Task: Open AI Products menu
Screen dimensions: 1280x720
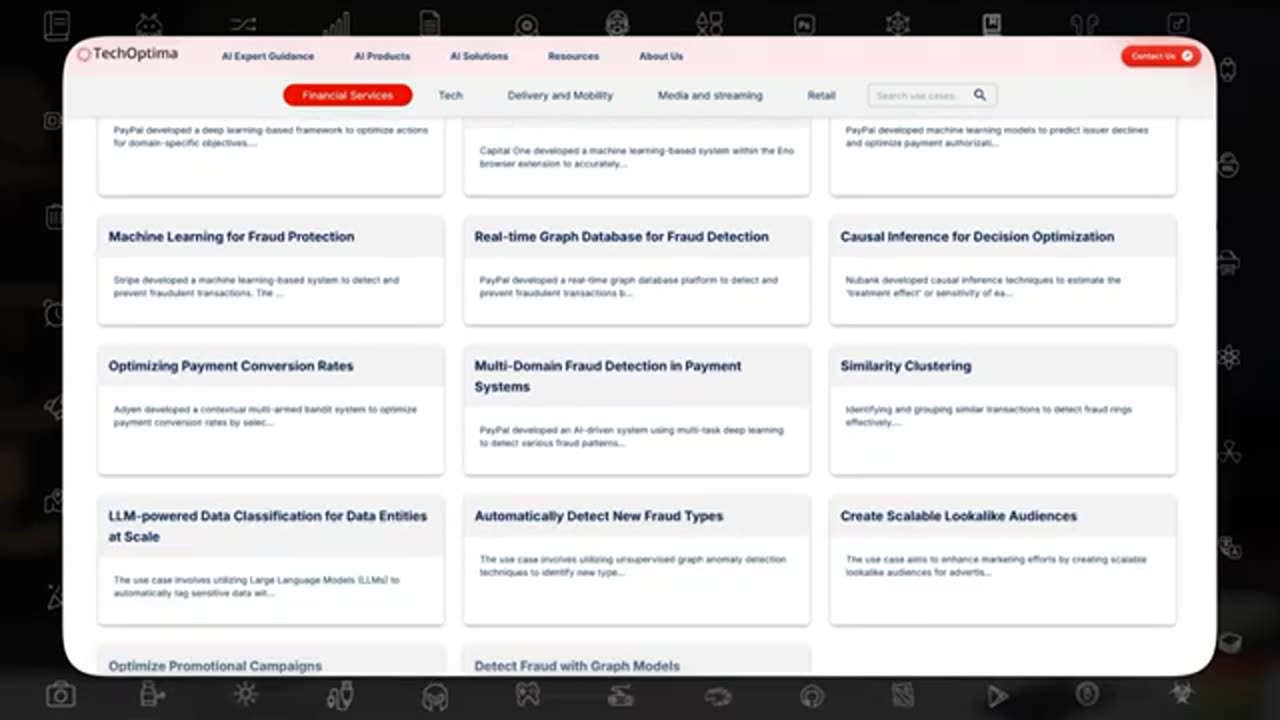Action: pyautogui.click(x=382, y=57)
